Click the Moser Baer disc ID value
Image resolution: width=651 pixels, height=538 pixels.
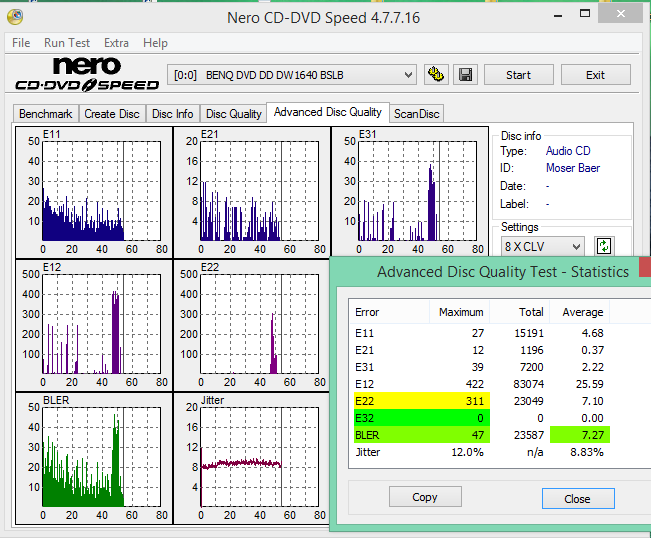tap(573, 168)
